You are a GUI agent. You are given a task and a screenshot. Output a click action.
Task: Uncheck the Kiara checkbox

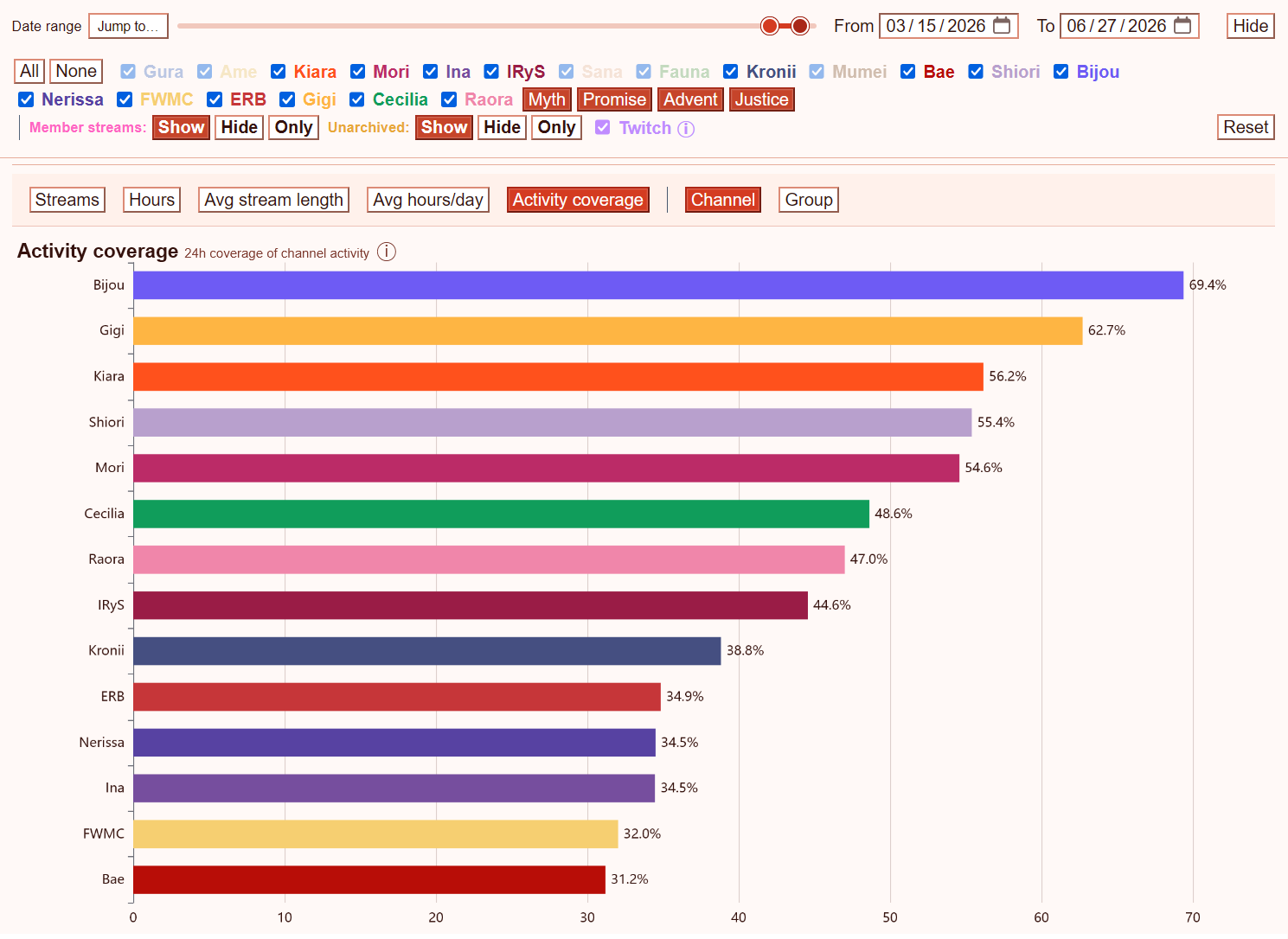point(279,72)
